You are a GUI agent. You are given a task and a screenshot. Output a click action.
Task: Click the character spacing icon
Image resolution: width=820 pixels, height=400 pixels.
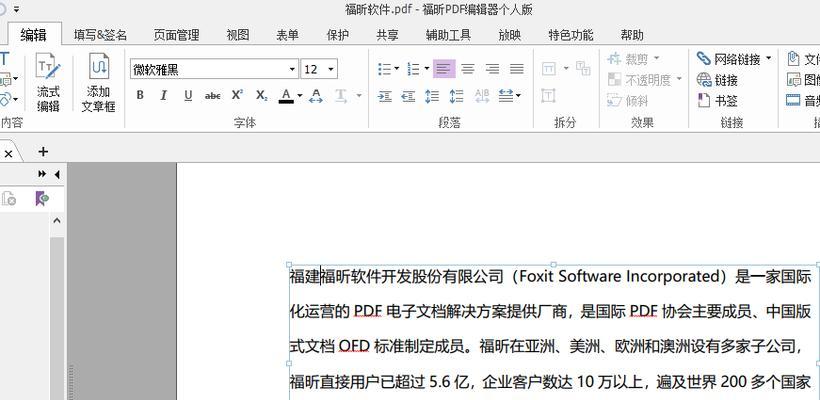coord(316,96)
